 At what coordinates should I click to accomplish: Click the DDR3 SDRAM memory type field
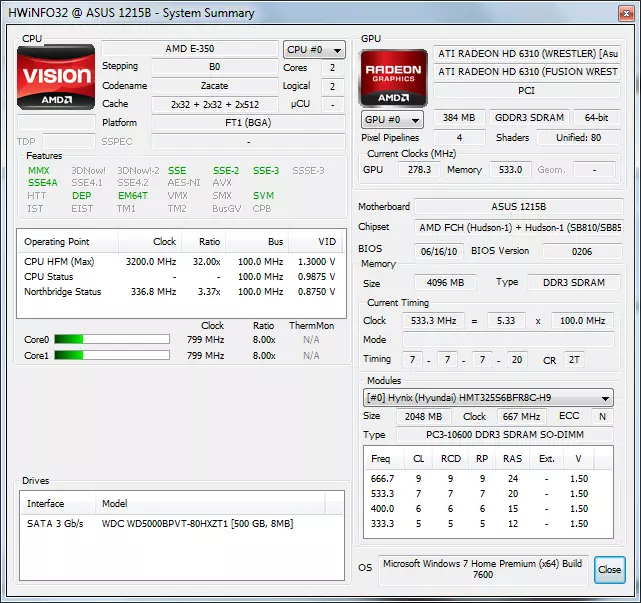click(x=574, y=283)
